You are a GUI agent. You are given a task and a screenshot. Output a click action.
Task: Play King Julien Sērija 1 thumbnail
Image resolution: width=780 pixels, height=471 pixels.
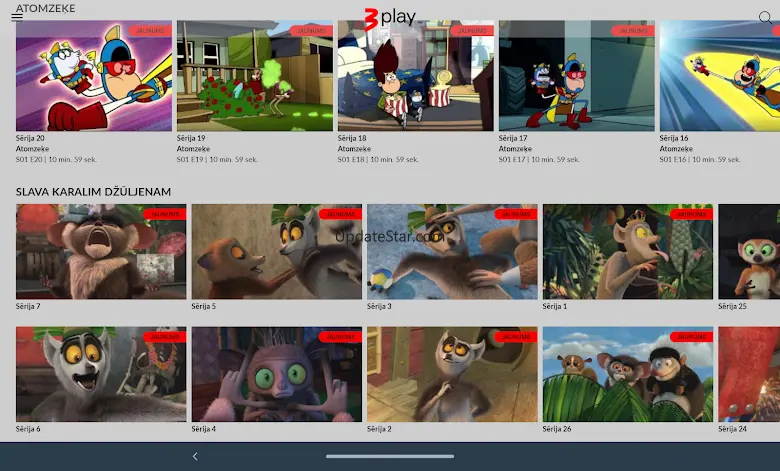(628, 252)
